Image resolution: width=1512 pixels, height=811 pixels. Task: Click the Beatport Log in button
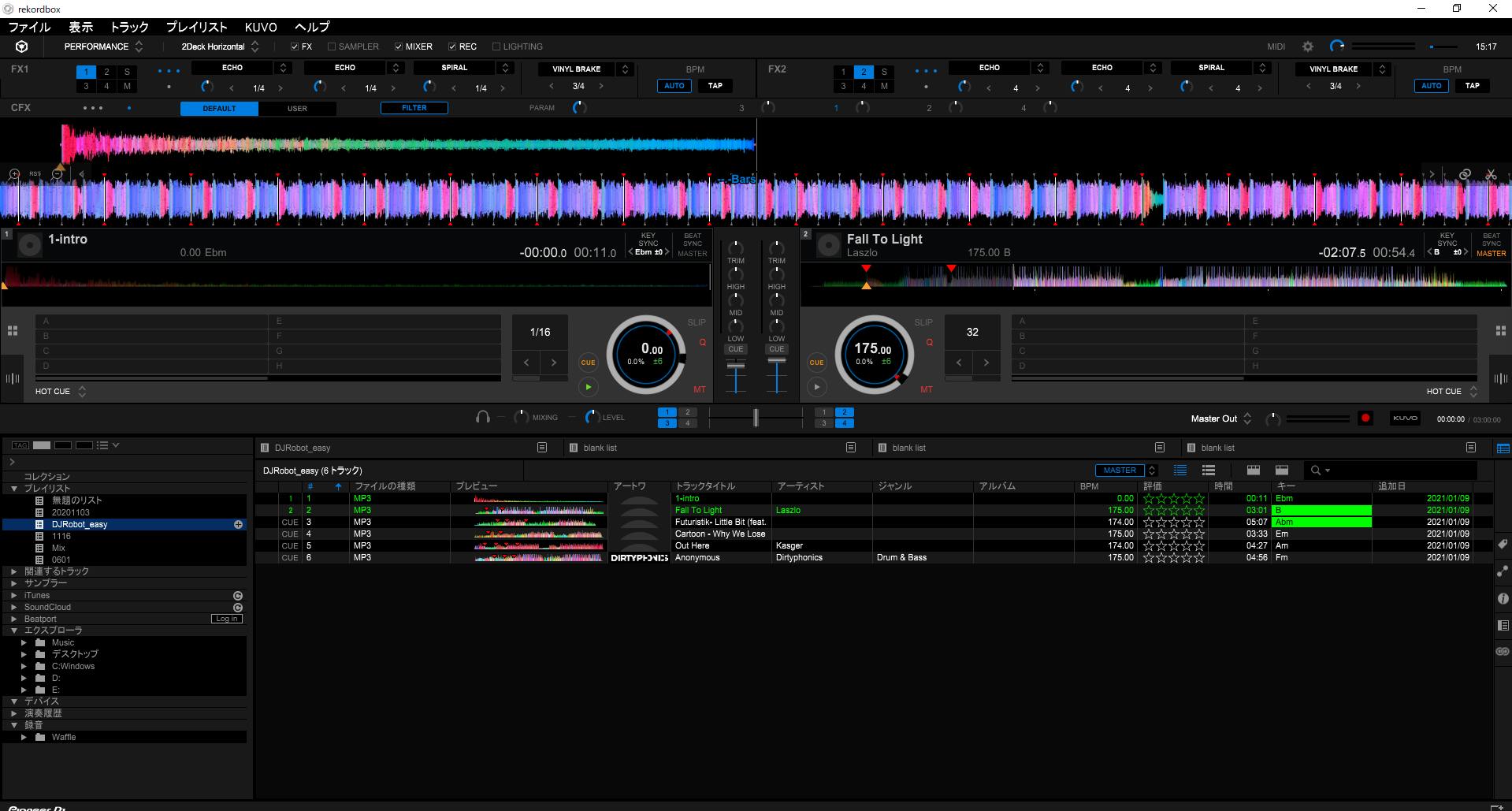[226, 619]
